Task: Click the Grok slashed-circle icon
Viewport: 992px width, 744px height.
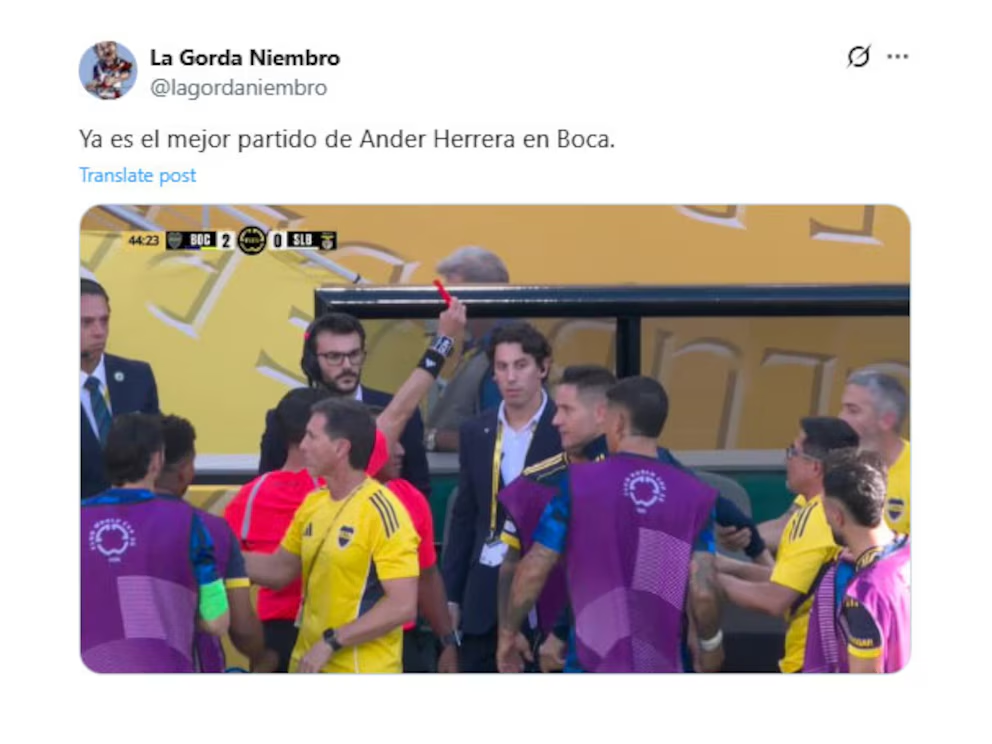Action: [859, 56]
